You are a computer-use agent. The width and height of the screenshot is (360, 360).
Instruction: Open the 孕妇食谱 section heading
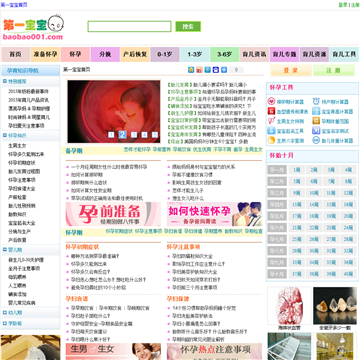coord(77,299)
